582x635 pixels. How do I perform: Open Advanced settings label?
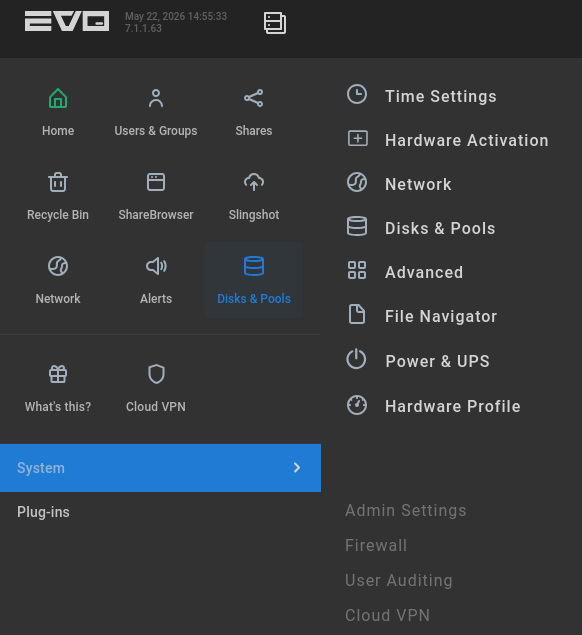424,272
